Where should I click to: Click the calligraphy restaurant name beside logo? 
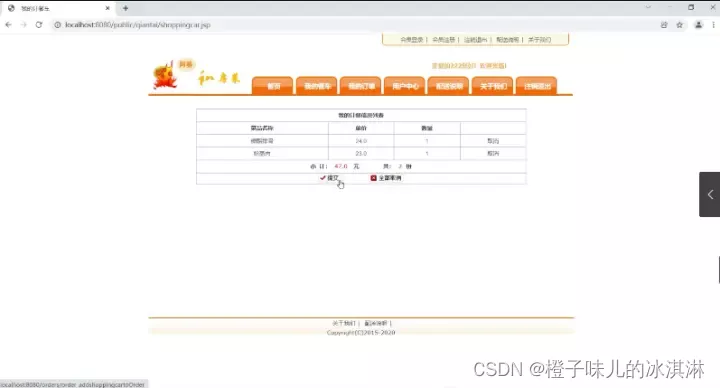[x=219, y=78]
